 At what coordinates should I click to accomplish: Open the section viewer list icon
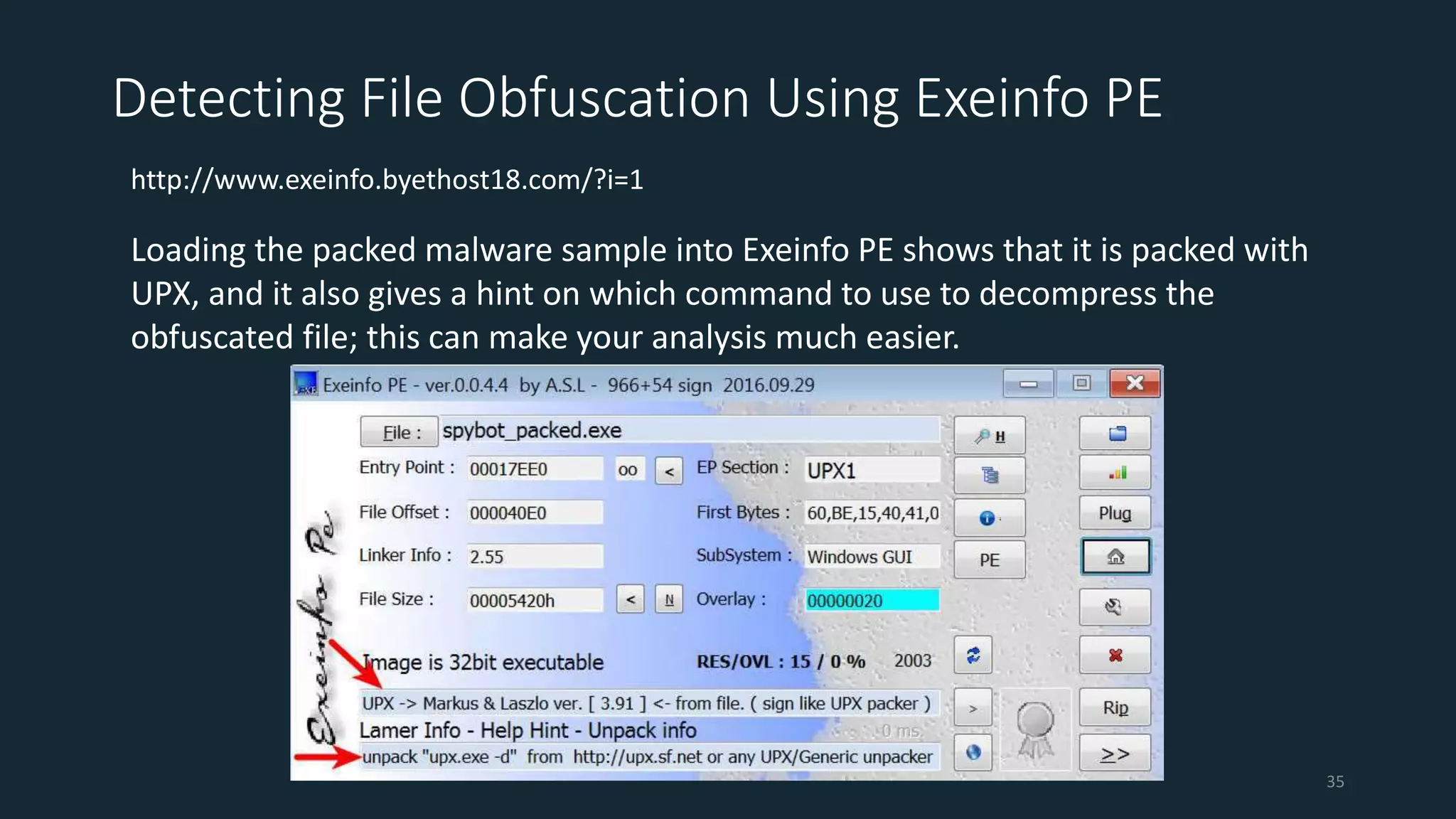[989, 475]
